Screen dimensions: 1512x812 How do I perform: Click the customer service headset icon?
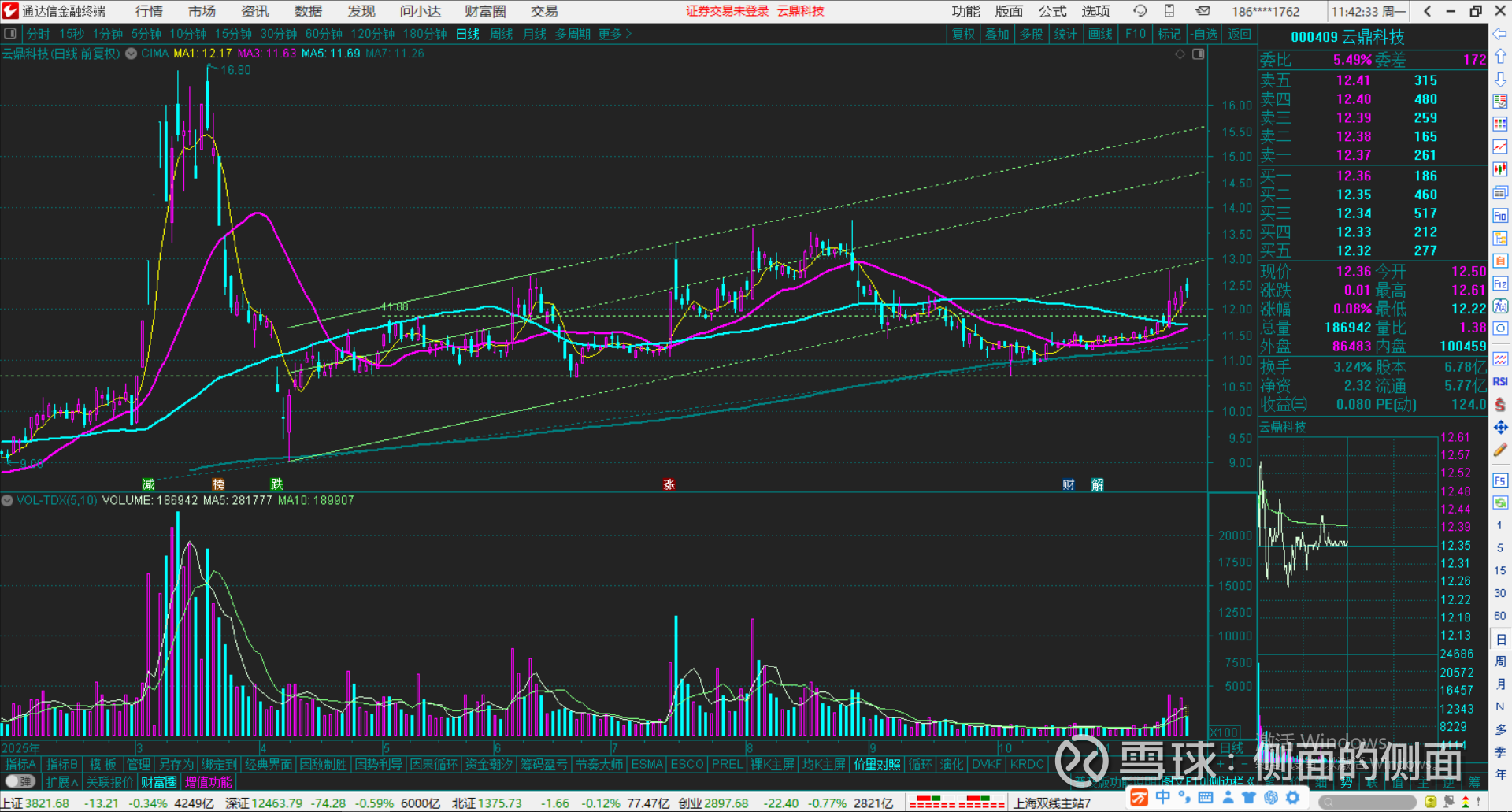tap(1140, 11)
